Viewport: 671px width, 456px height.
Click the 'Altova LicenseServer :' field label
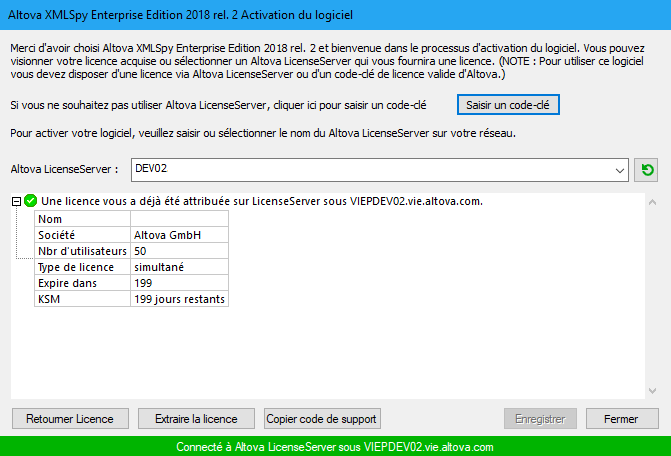64,169
